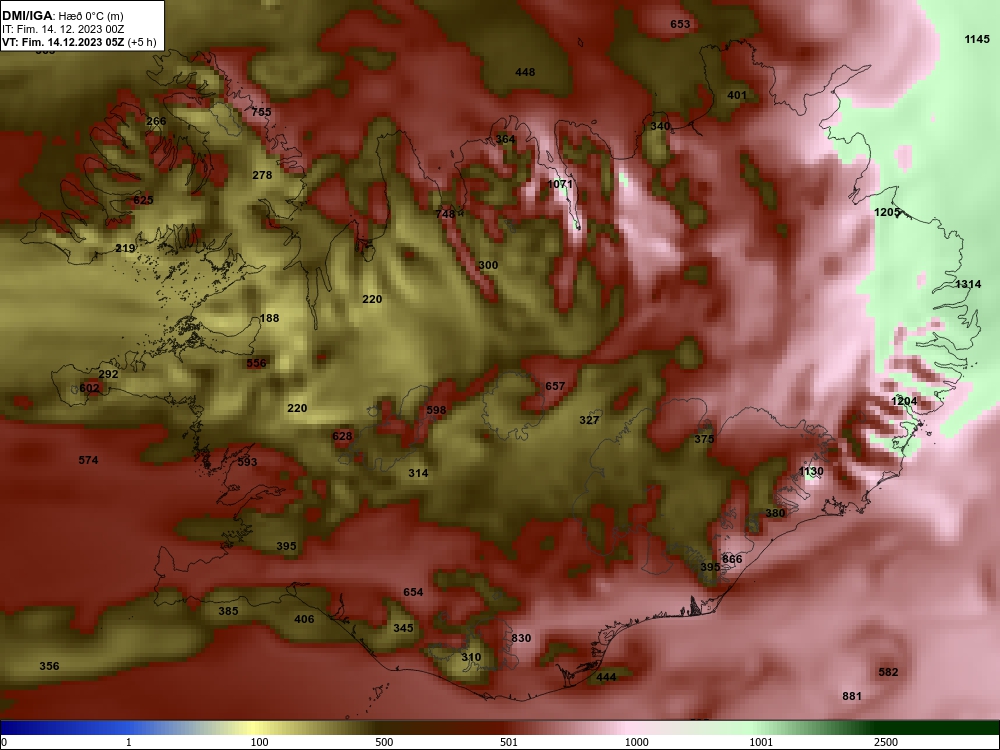Select the '2500' legend tick label

click(886, 742)
